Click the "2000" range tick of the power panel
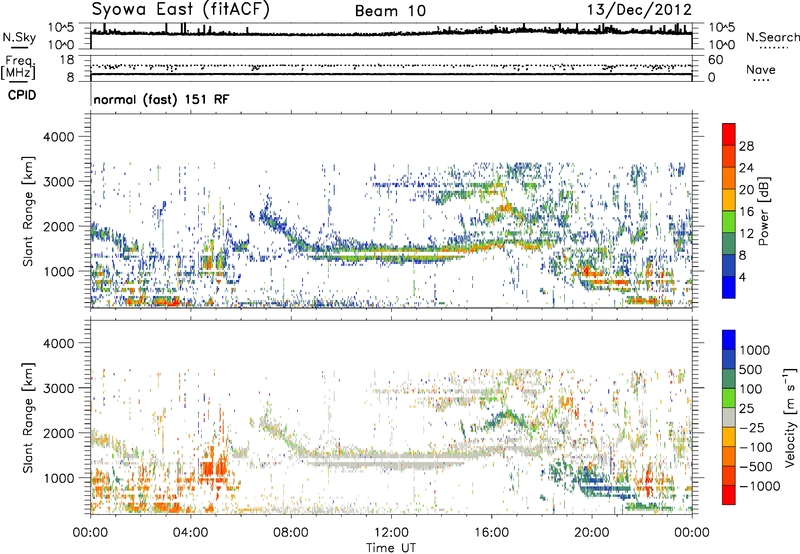 58,226
